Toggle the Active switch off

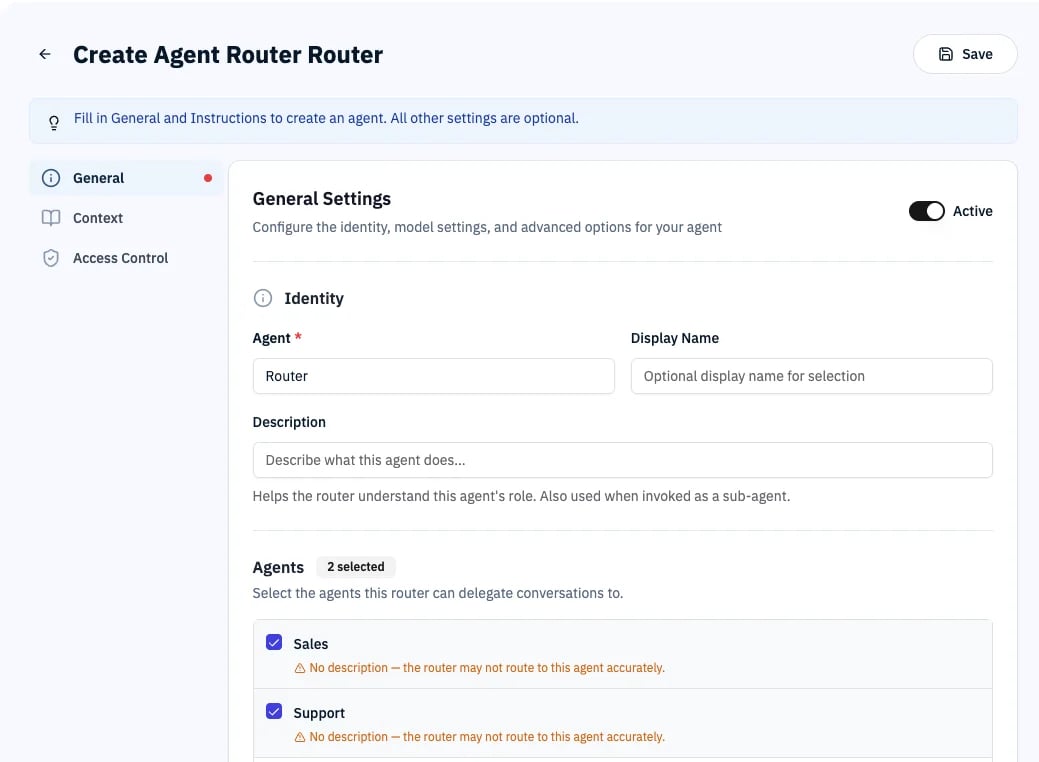(x=926, y=211)
